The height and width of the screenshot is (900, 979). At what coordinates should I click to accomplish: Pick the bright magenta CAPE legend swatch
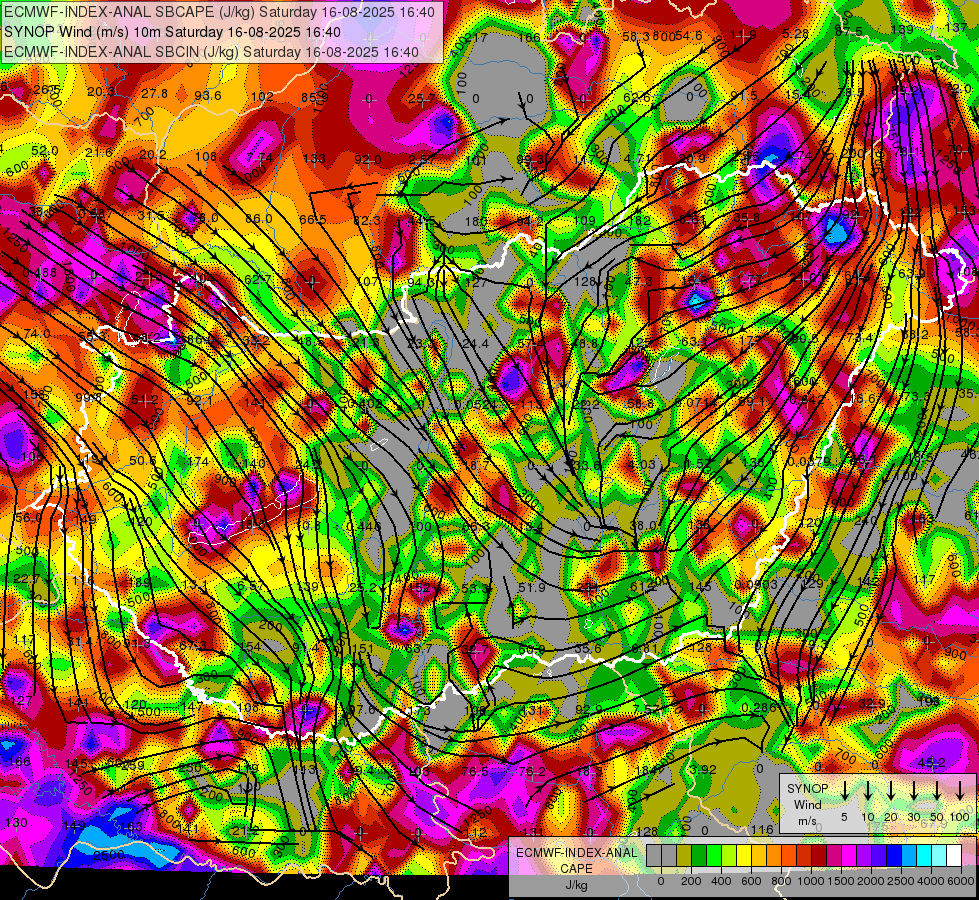(x=849, y=855)
